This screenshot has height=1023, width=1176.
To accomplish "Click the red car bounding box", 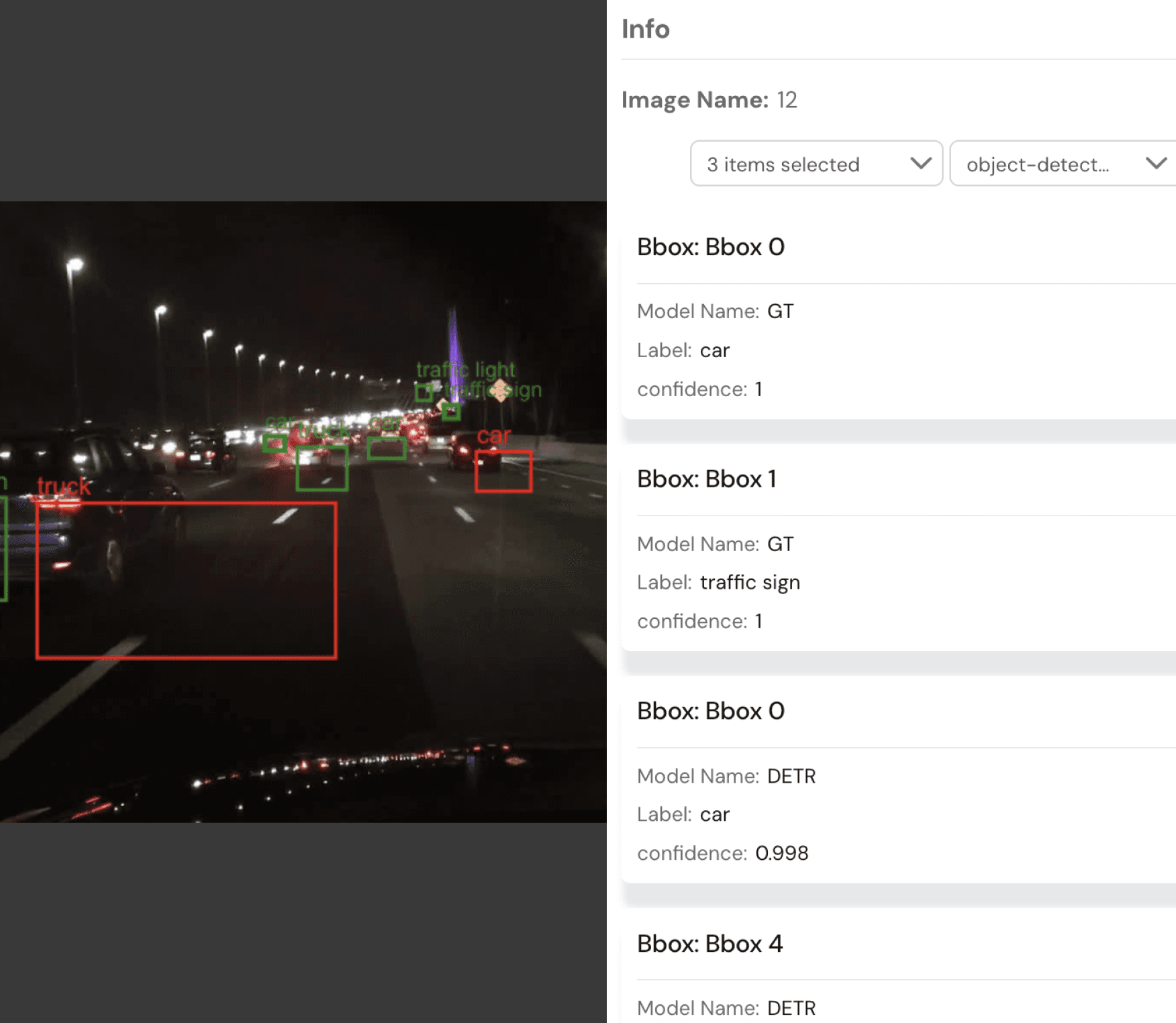I will point(503,471).
